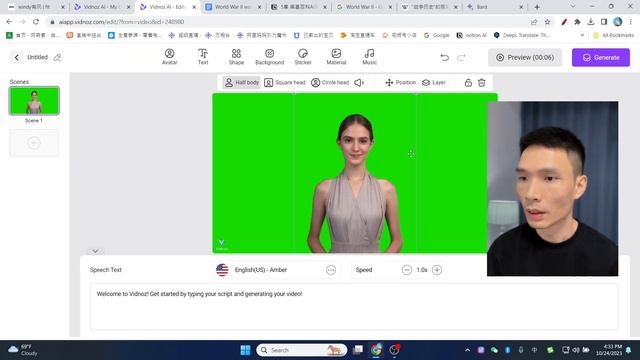
Task: Expand the bookmarks overflow arrow
Action: 582,35
